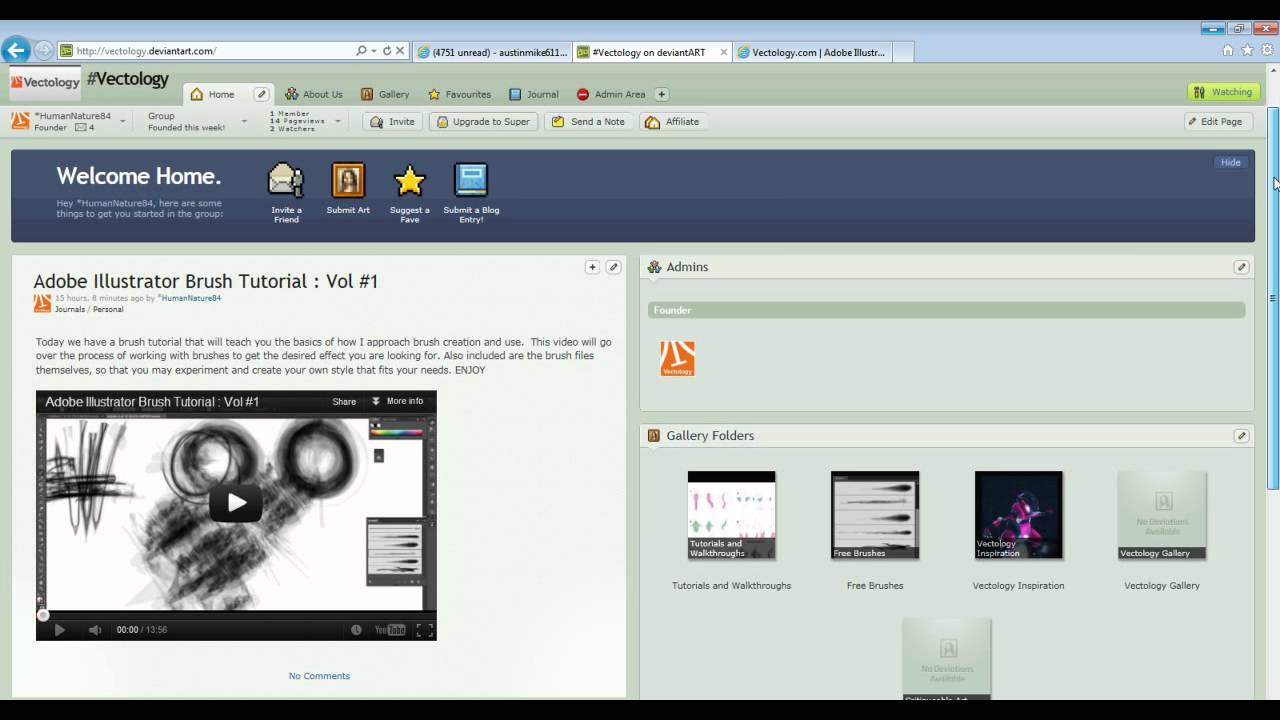
Task: Toggle video fullscreen icon
Action: click(x=424, y=630)
